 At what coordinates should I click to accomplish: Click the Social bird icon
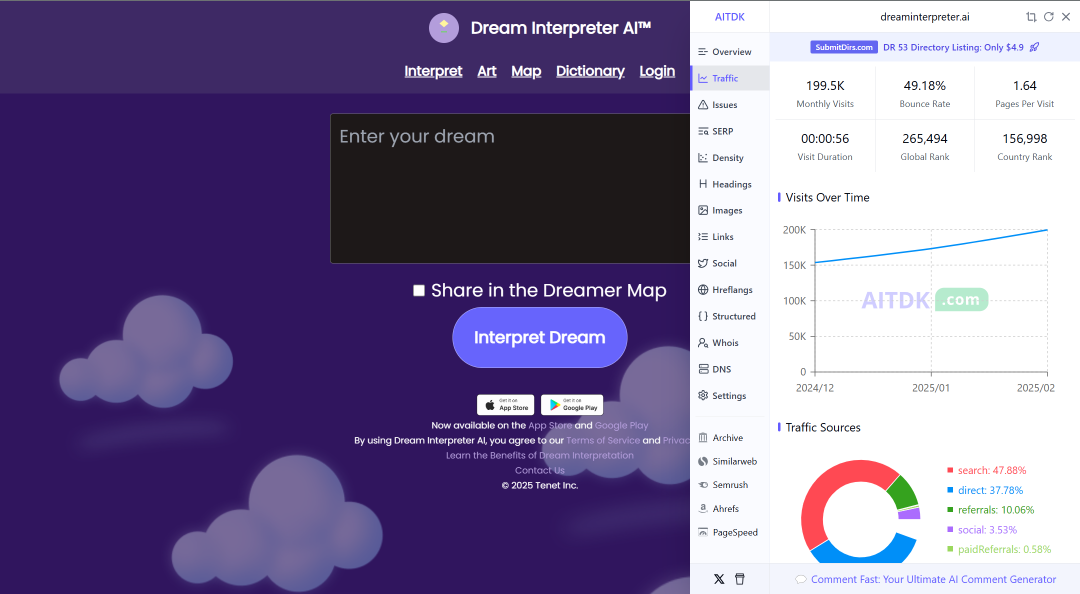(703, 263)
